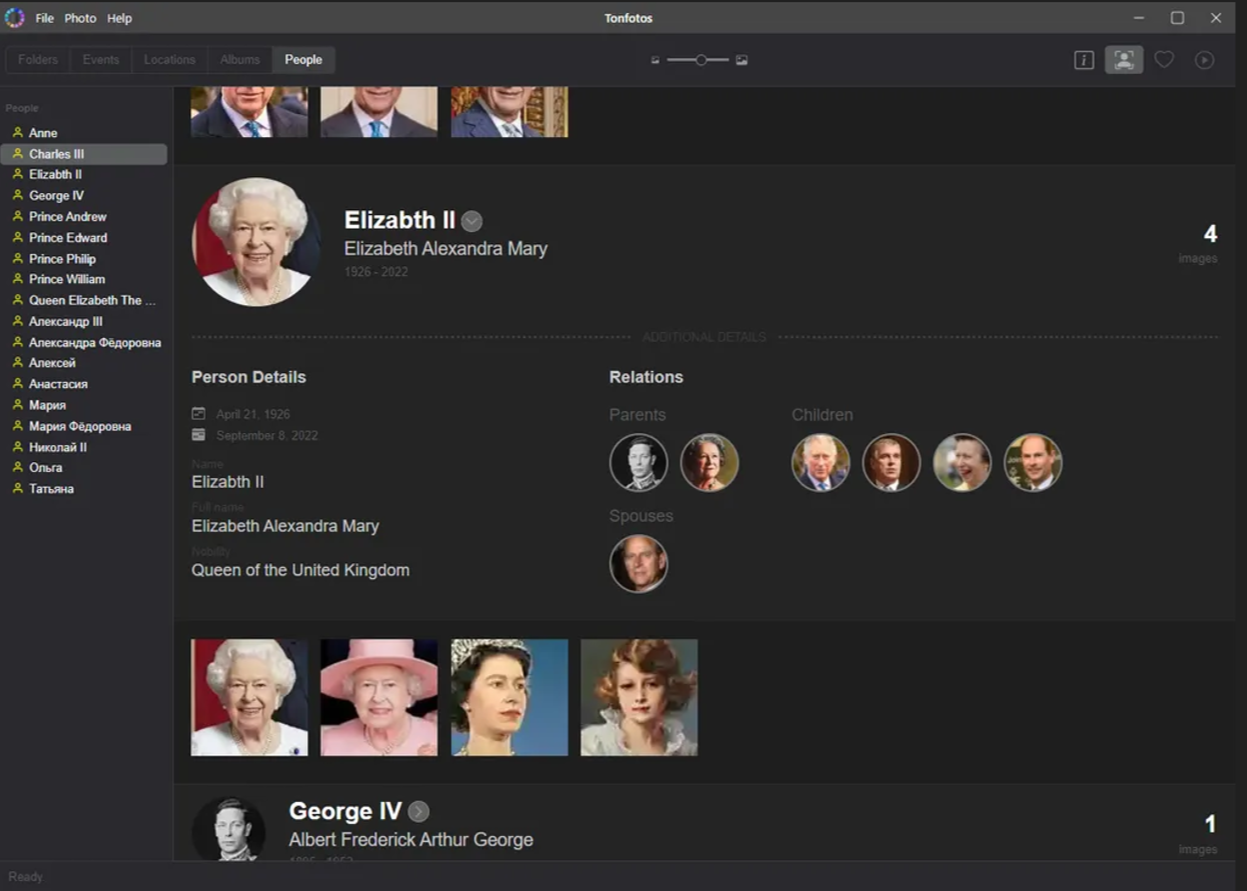
Task: Open the tiara portrait photo thumbnail
Action: pyautogui.click(x=509, y=698)
